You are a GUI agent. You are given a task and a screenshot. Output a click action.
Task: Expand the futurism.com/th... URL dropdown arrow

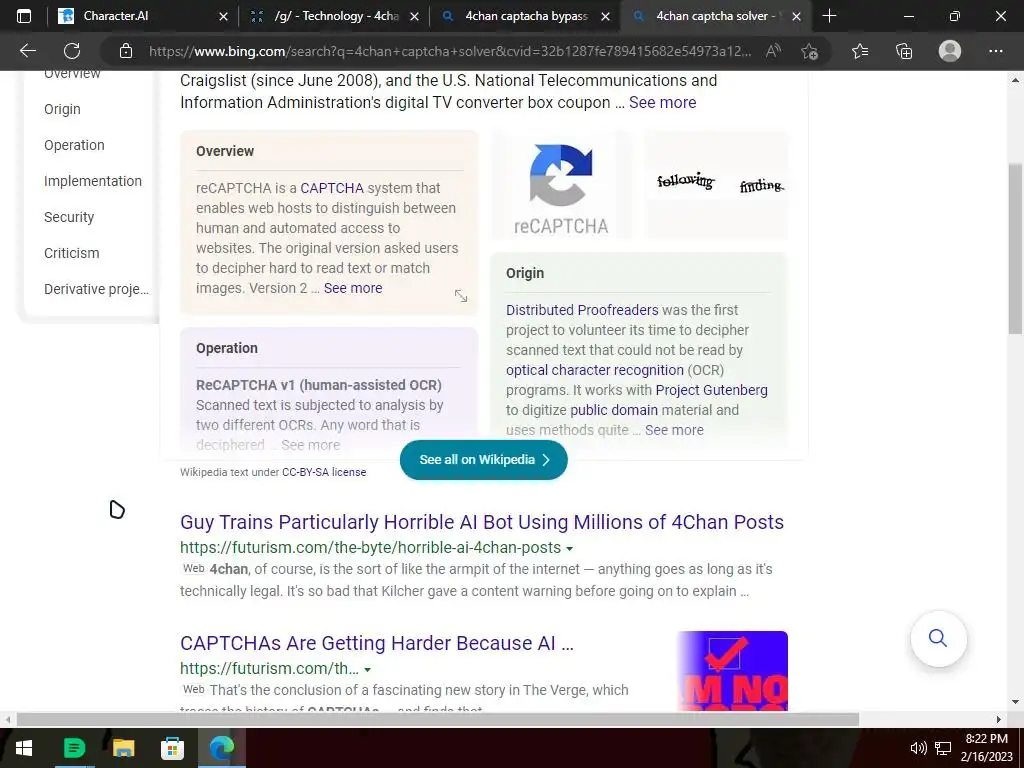368,670
